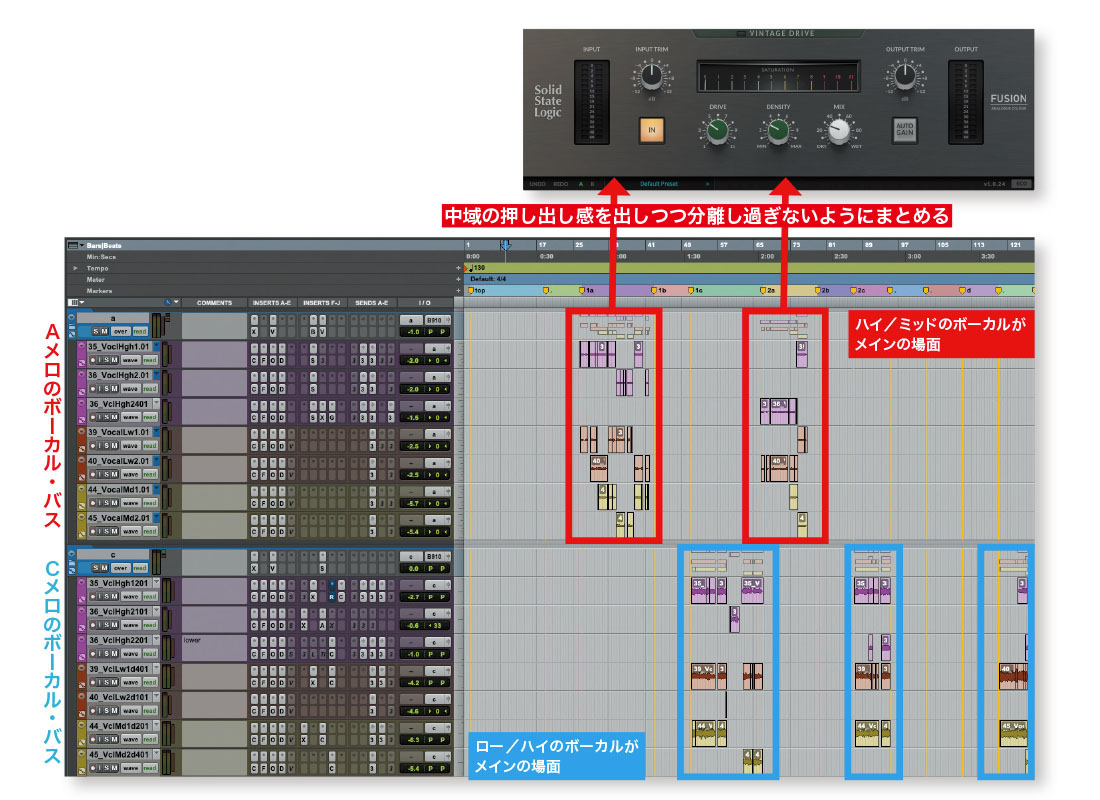Click the tempo 130 event in Tempo ruler
This screenshot has height=800, width=1100.
pos(476,267)
